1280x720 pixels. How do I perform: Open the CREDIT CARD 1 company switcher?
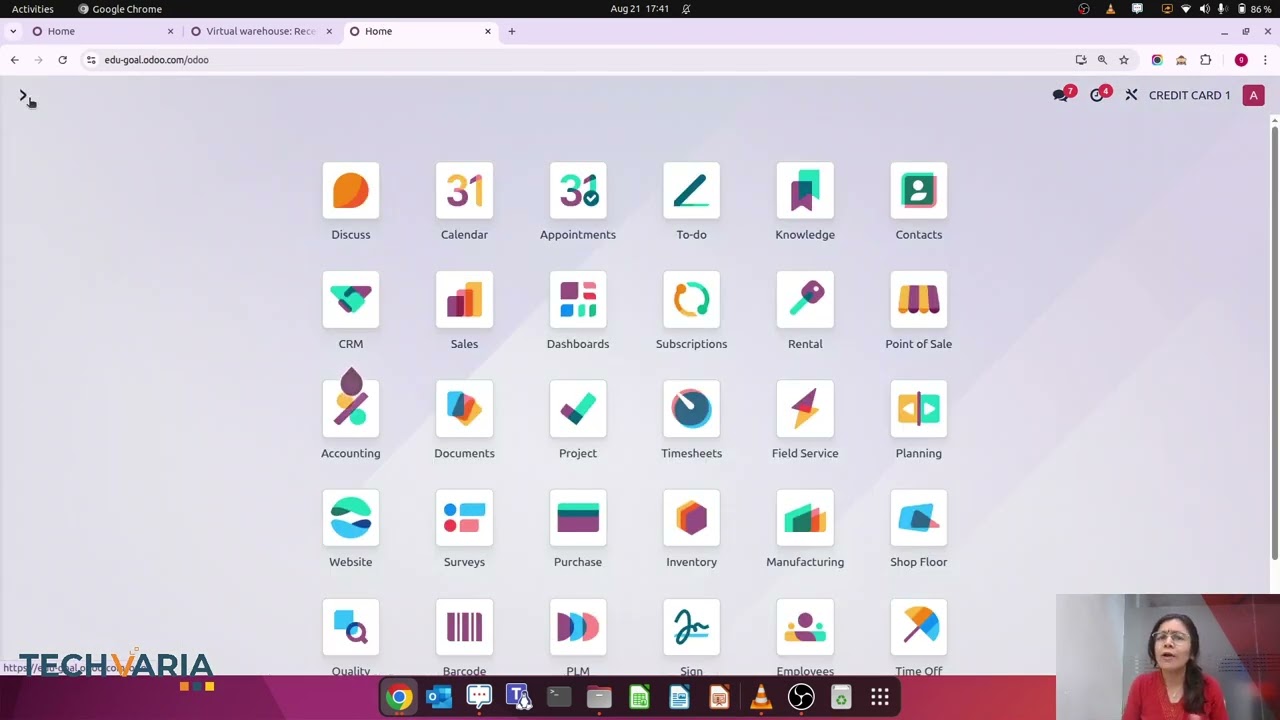1189,95
